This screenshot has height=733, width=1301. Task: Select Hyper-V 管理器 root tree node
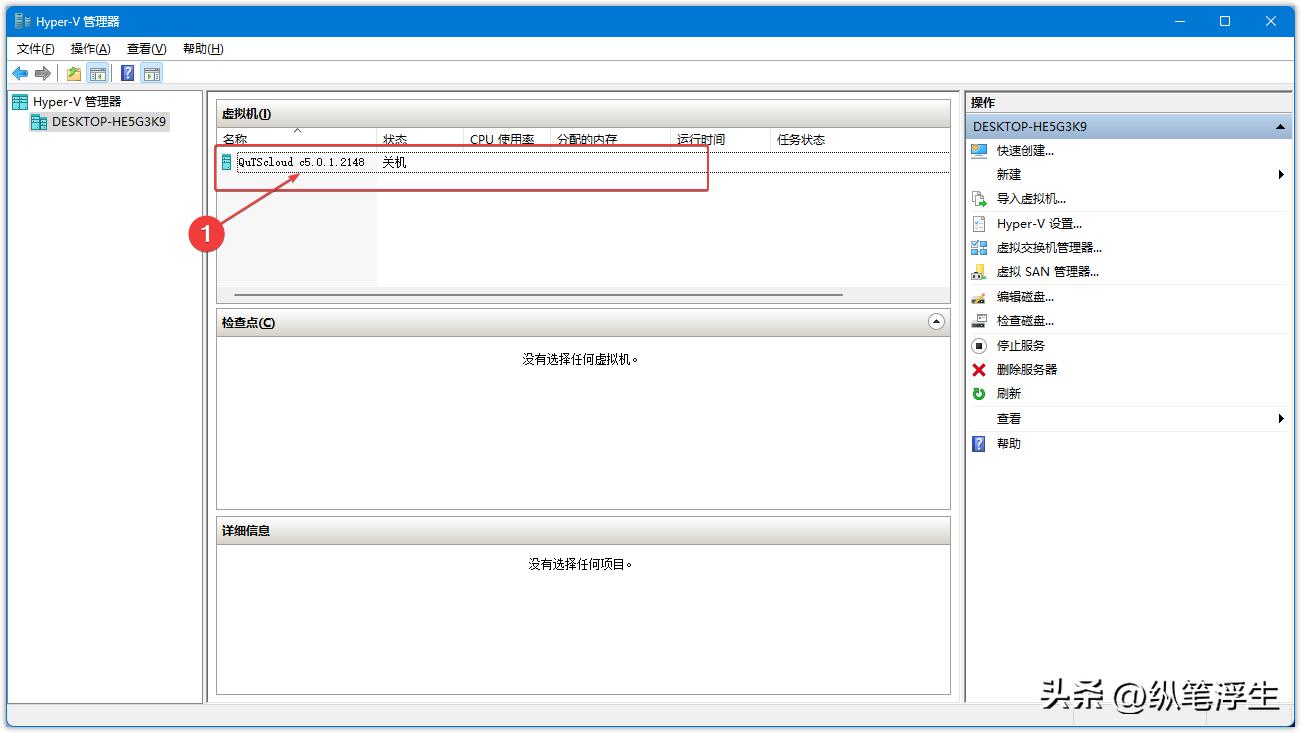77,102
